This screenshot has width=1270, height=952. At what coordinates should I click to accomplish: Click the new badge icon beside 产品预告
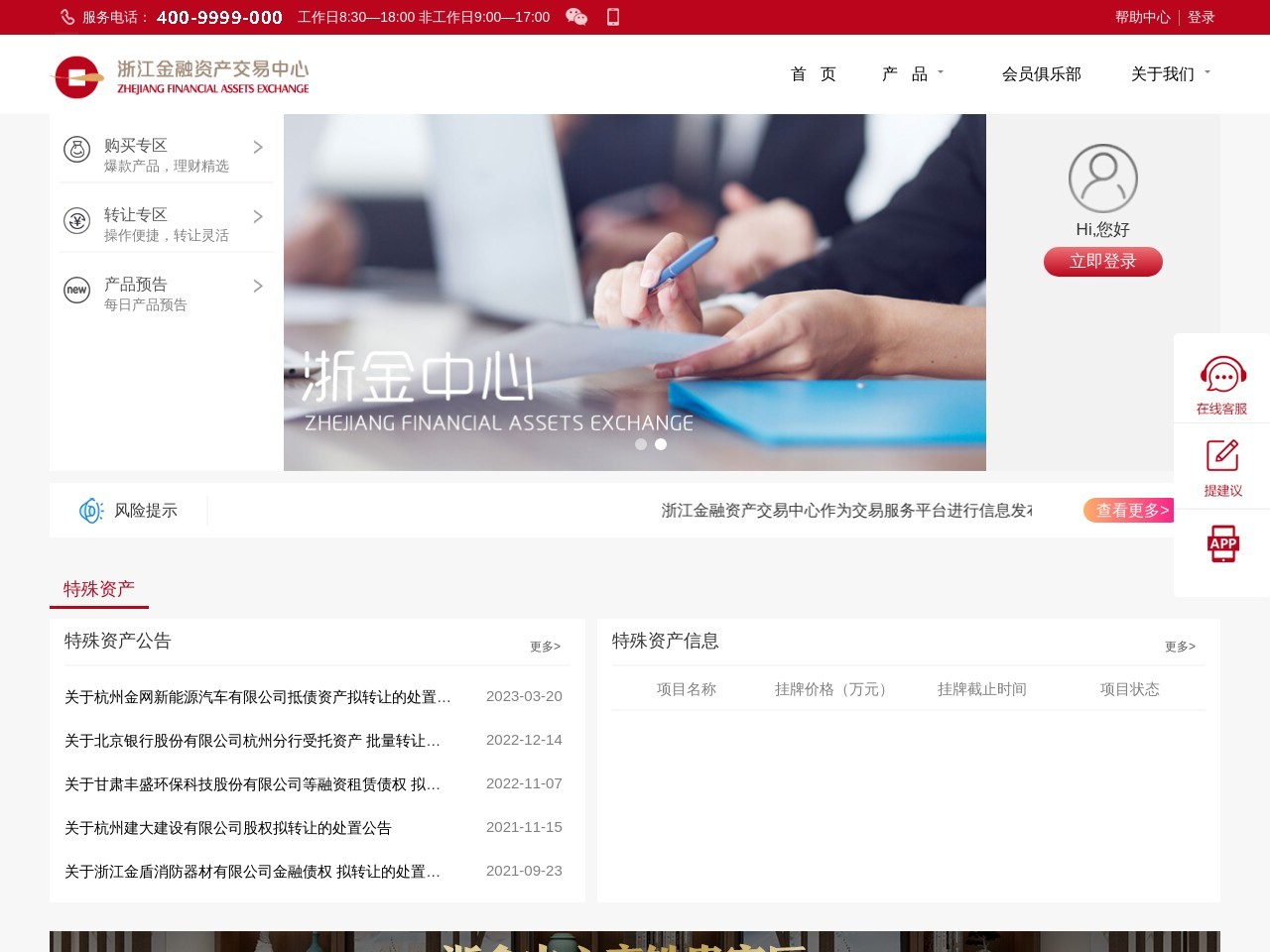[77, 291]
